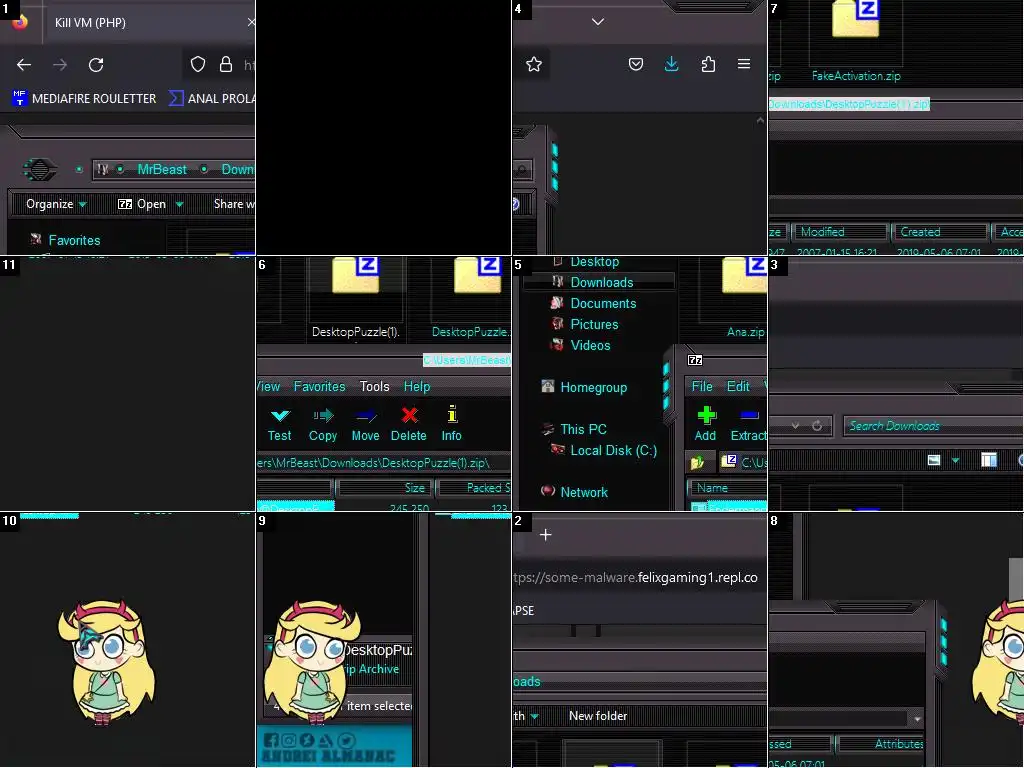1024x768 pixels.
Task: Open the 7-Zip Favorites menu
Action: (319, 387)
